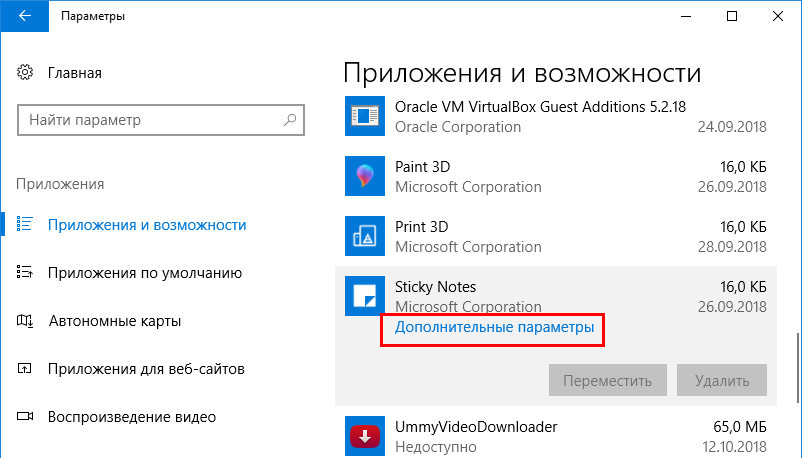Viewport: 802px width, 458px height.
Task: Click the 24.09.2018 install date
Action: (732, 127)
